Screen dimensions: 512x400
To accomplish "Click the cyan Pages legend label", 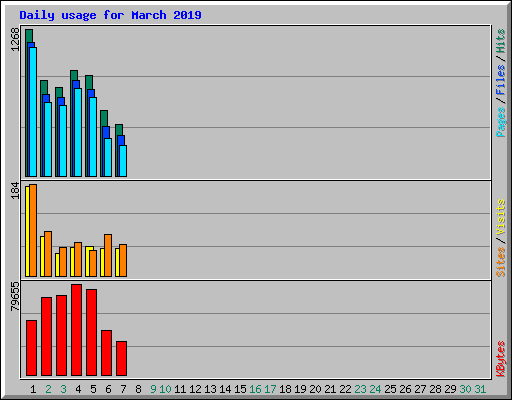I will [501, 122].
